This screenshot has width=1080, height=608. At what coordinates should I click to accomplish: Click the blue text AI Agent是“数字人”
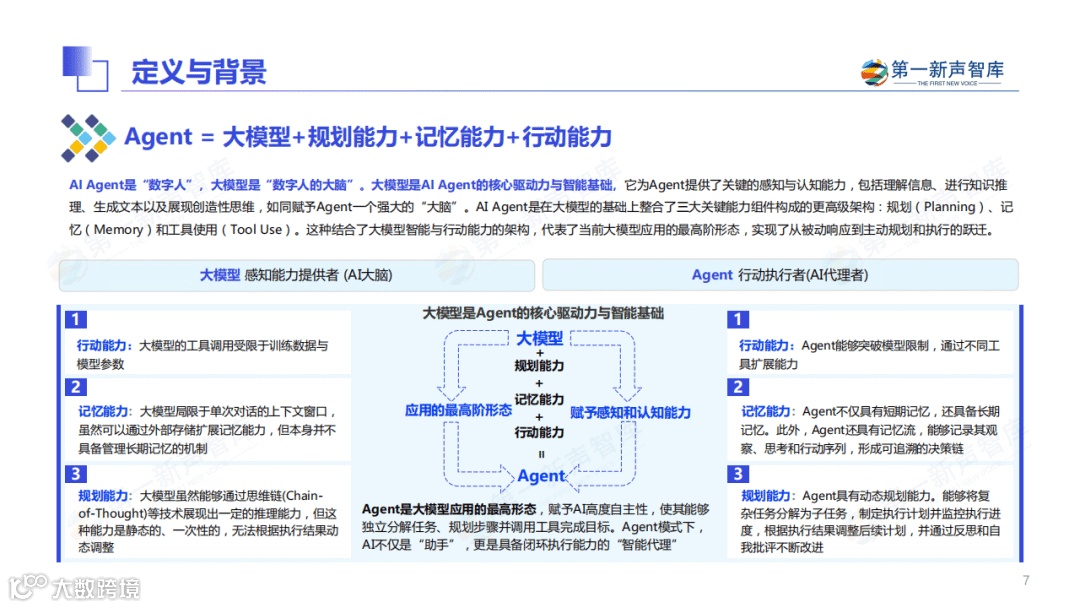click(x=131, y=185)
